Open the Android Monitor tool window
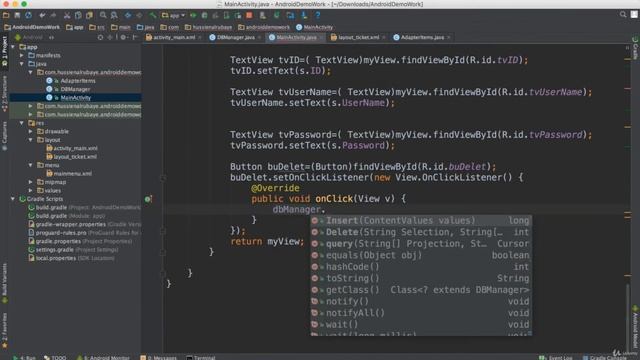This screenshot has height=360, width=640. (x=103, y=358)
